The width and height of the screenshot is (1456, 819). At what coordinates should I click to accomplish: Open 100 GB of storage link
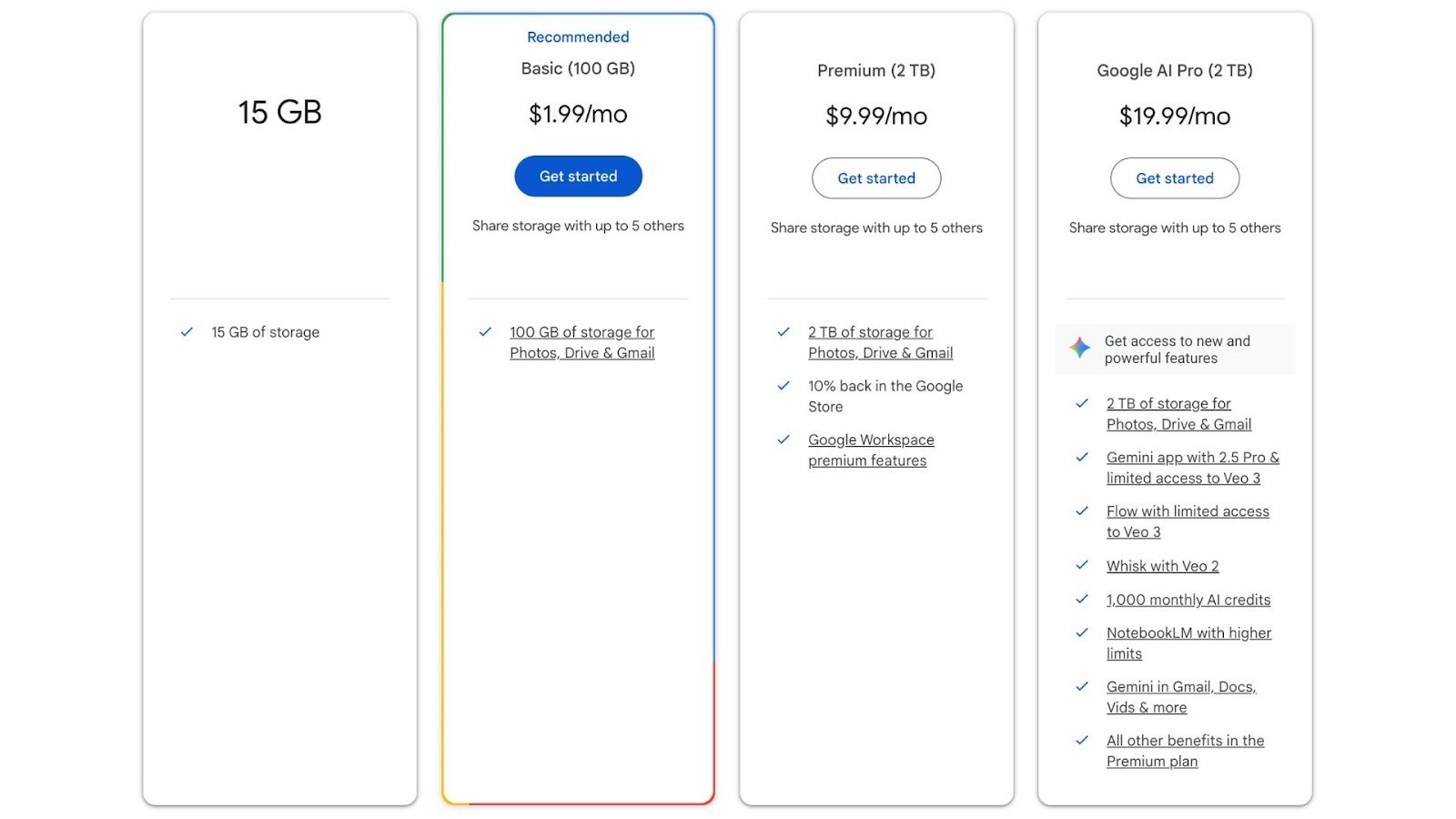tap(581, 342)
